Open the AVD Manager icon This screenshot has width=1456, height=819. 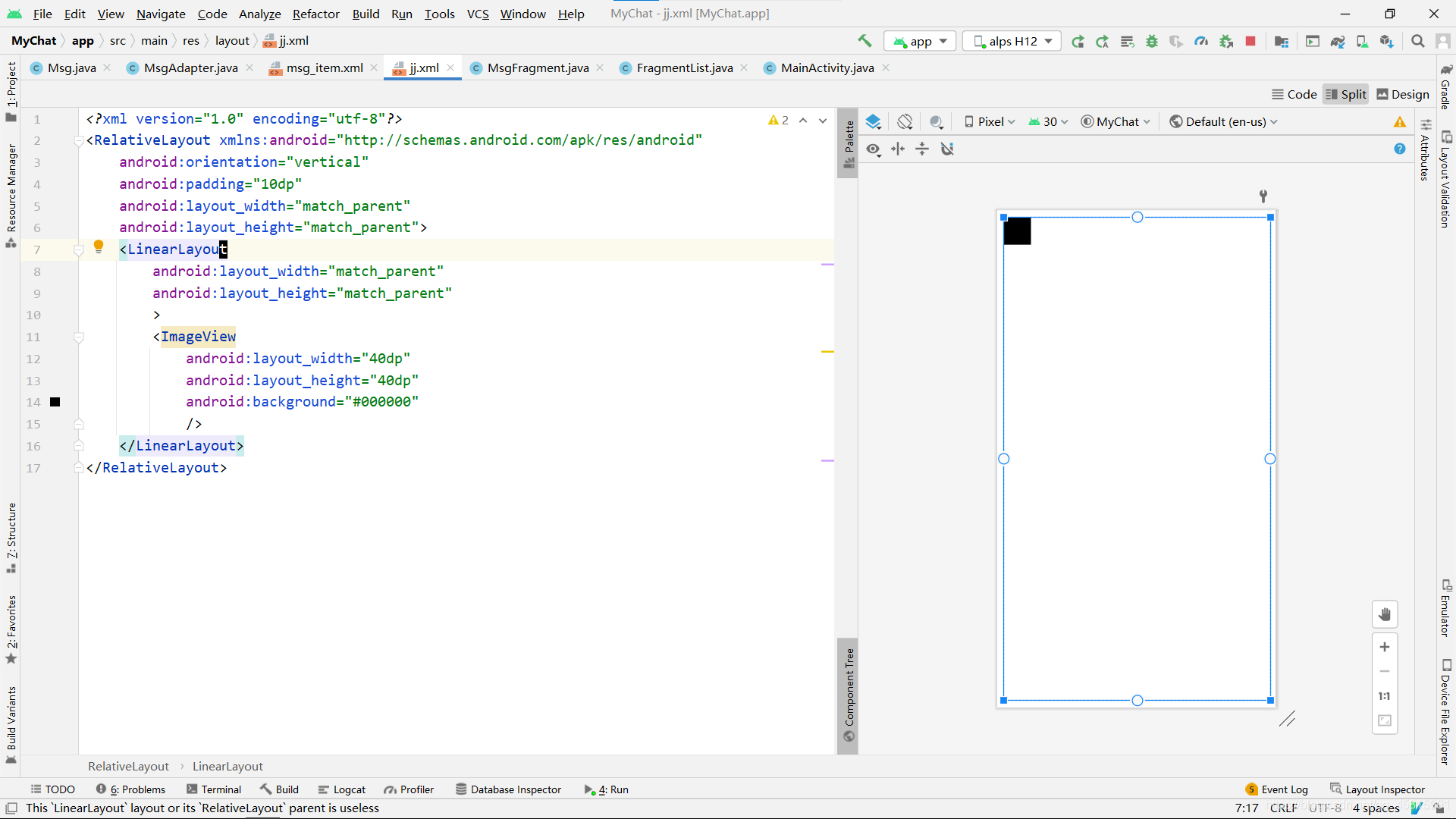coord(1362,41)
